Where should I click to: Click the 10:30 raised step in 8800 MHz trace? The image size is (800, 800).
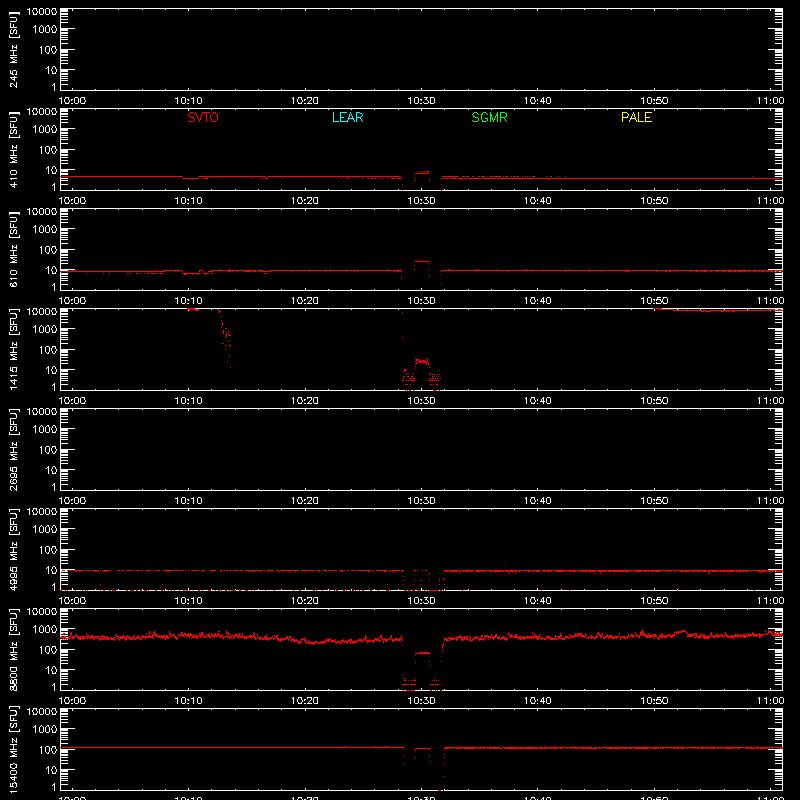(422, 653)
